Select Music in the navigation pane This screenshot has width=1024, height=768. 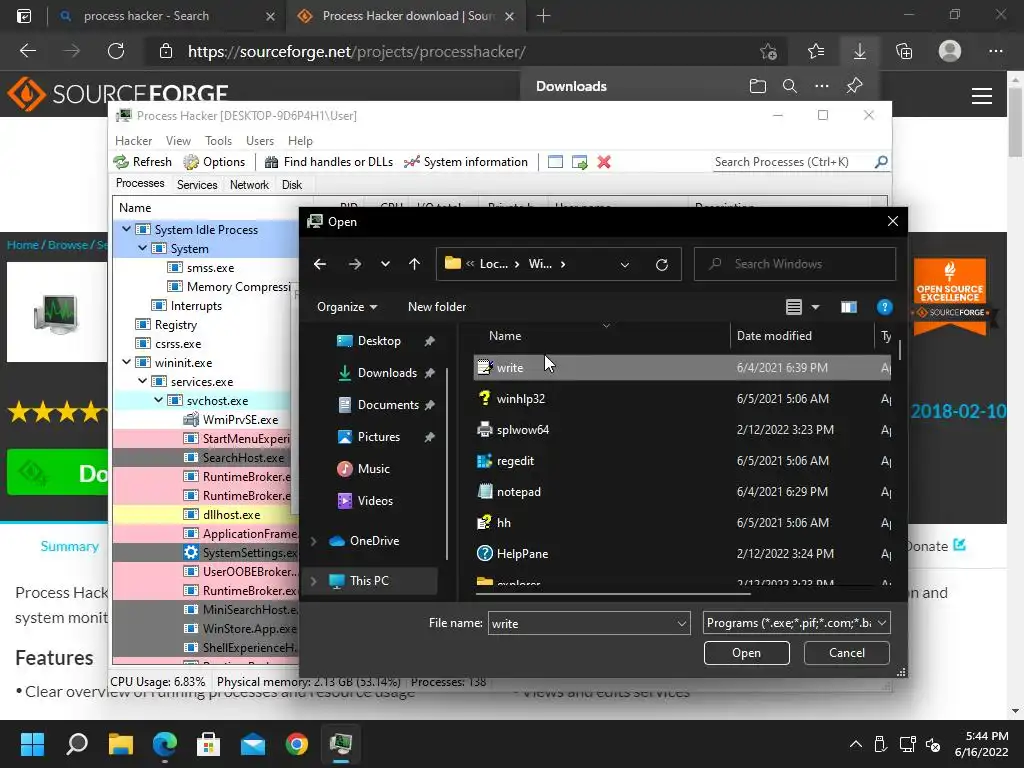tap(374, 469)
